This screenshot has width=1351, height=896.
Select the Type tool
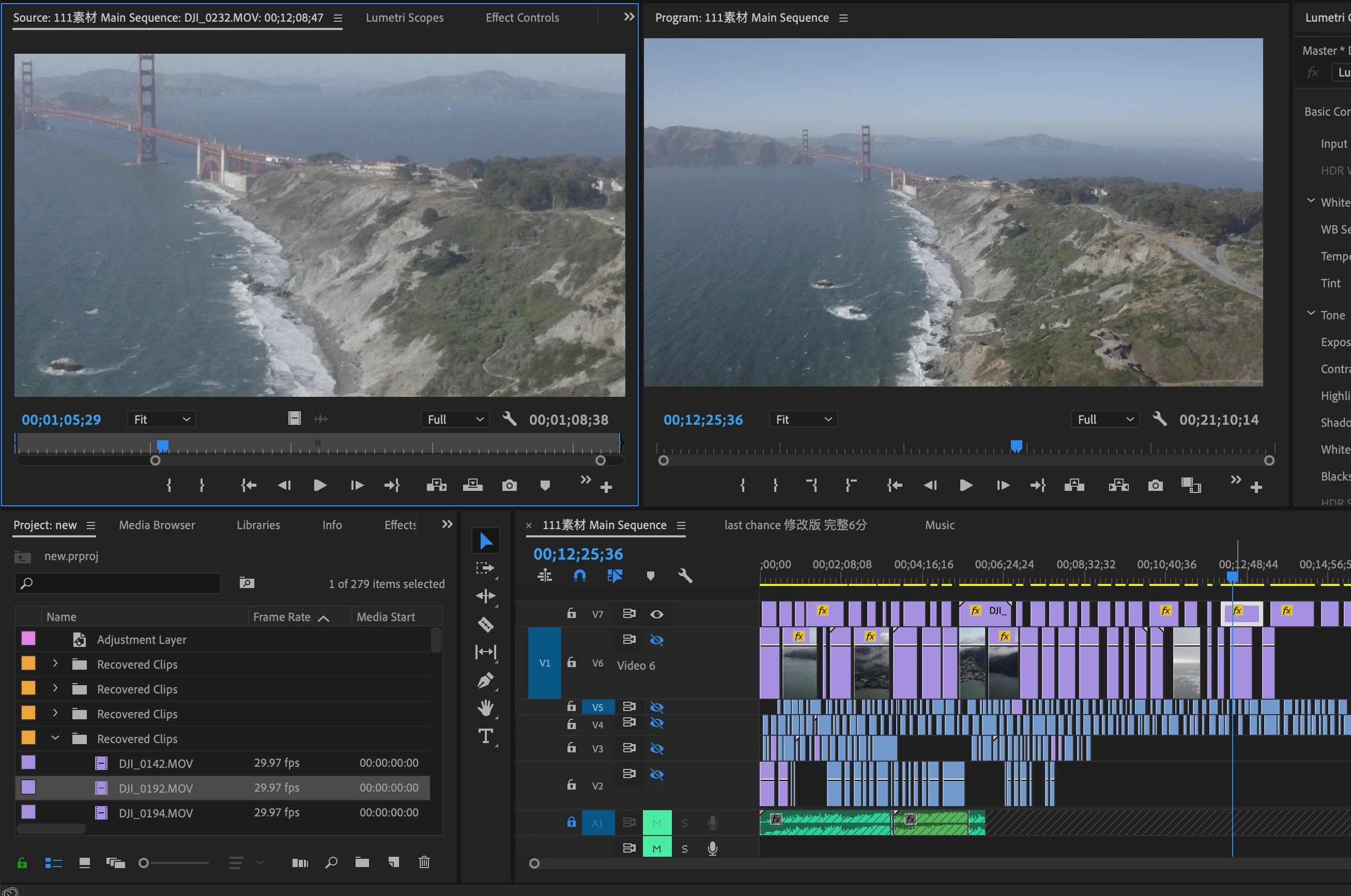tap(485, 735)
